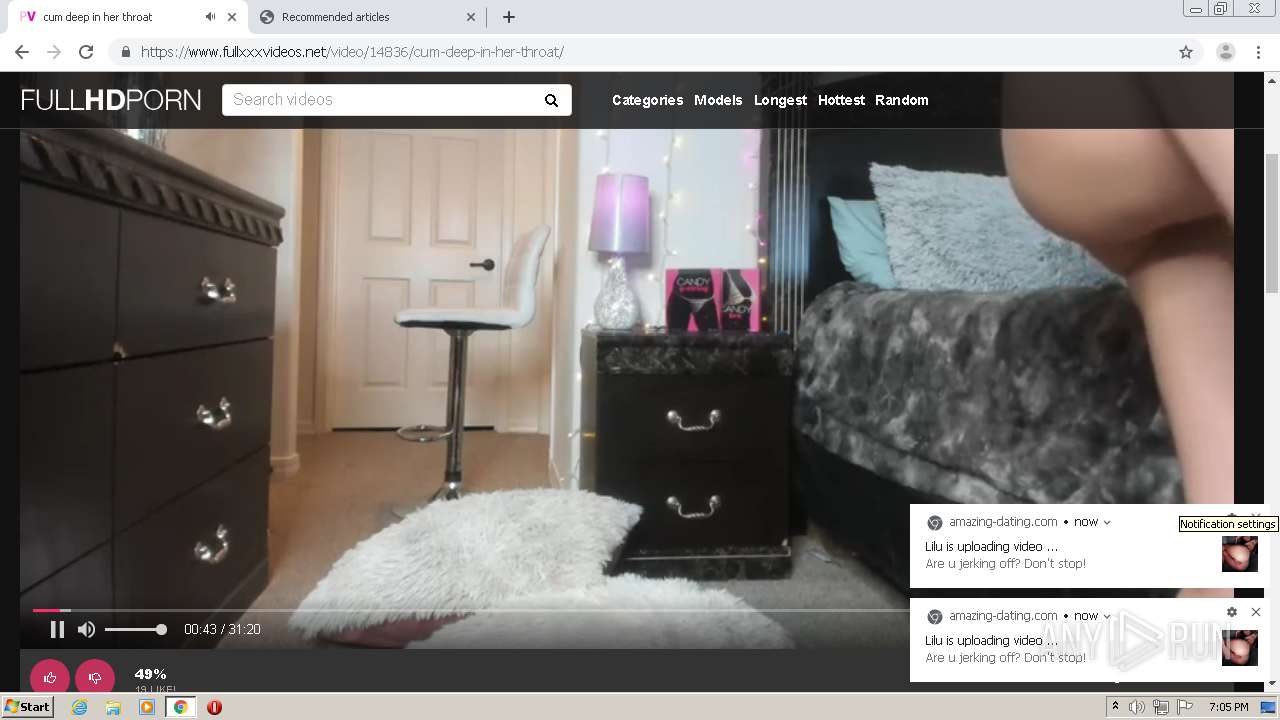Open the Windows Start menu
The width and height of the screenshot is (1280, 720).
[x=28, y=707]
